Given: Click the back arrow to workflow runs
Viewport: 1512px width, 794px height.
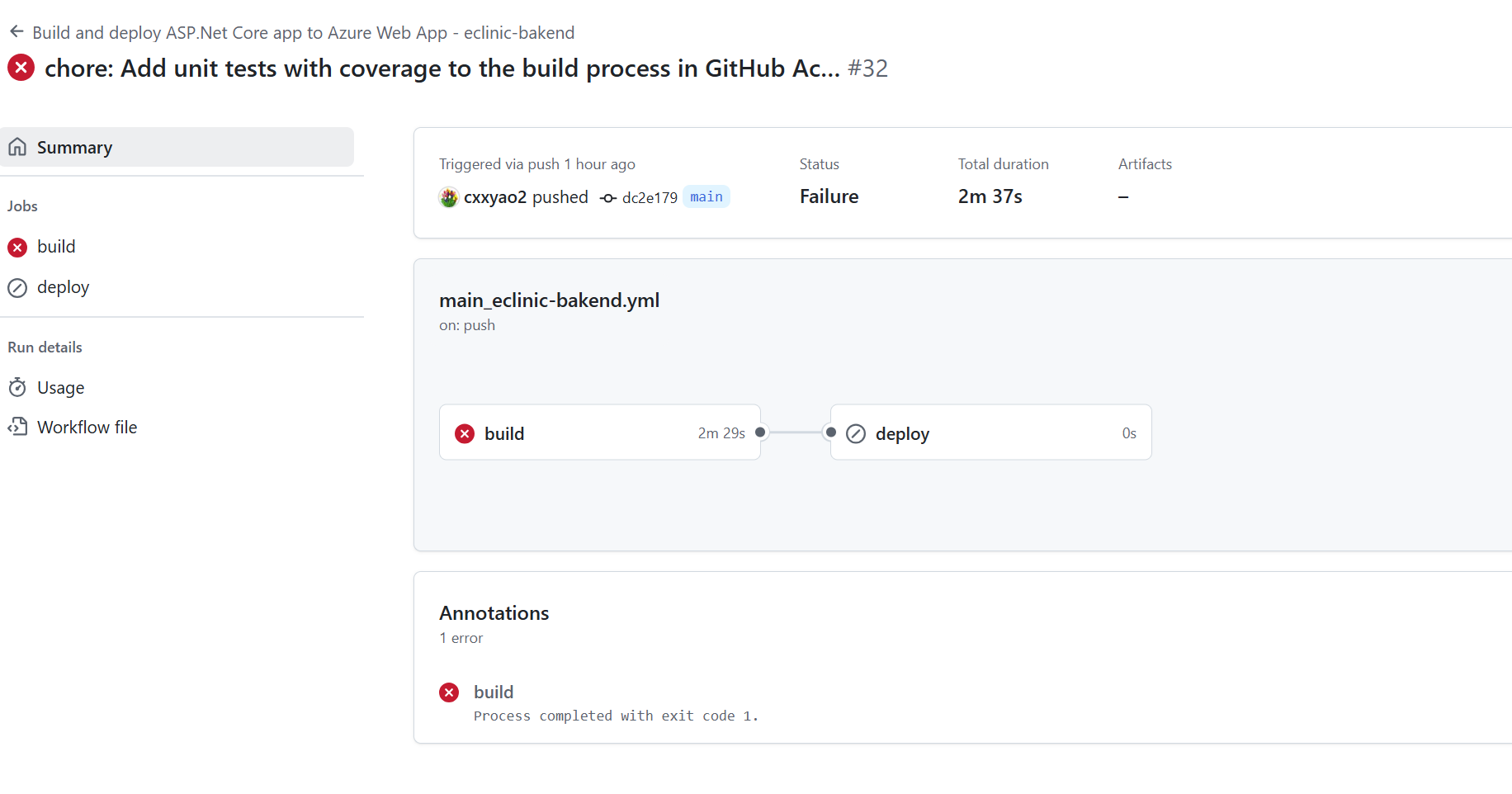Looking at the screenshot, I should click(17, 31).
